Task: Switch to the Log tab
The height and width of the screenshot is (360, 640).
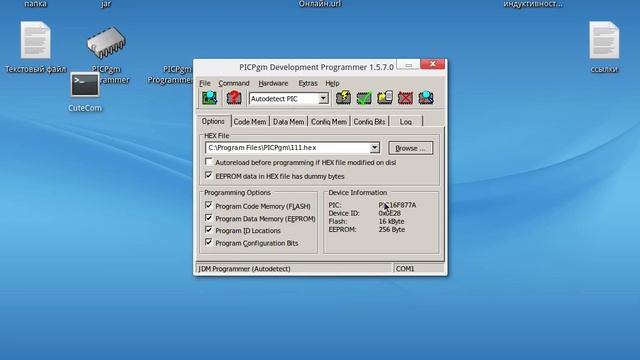Action: (x=406, y=122)
